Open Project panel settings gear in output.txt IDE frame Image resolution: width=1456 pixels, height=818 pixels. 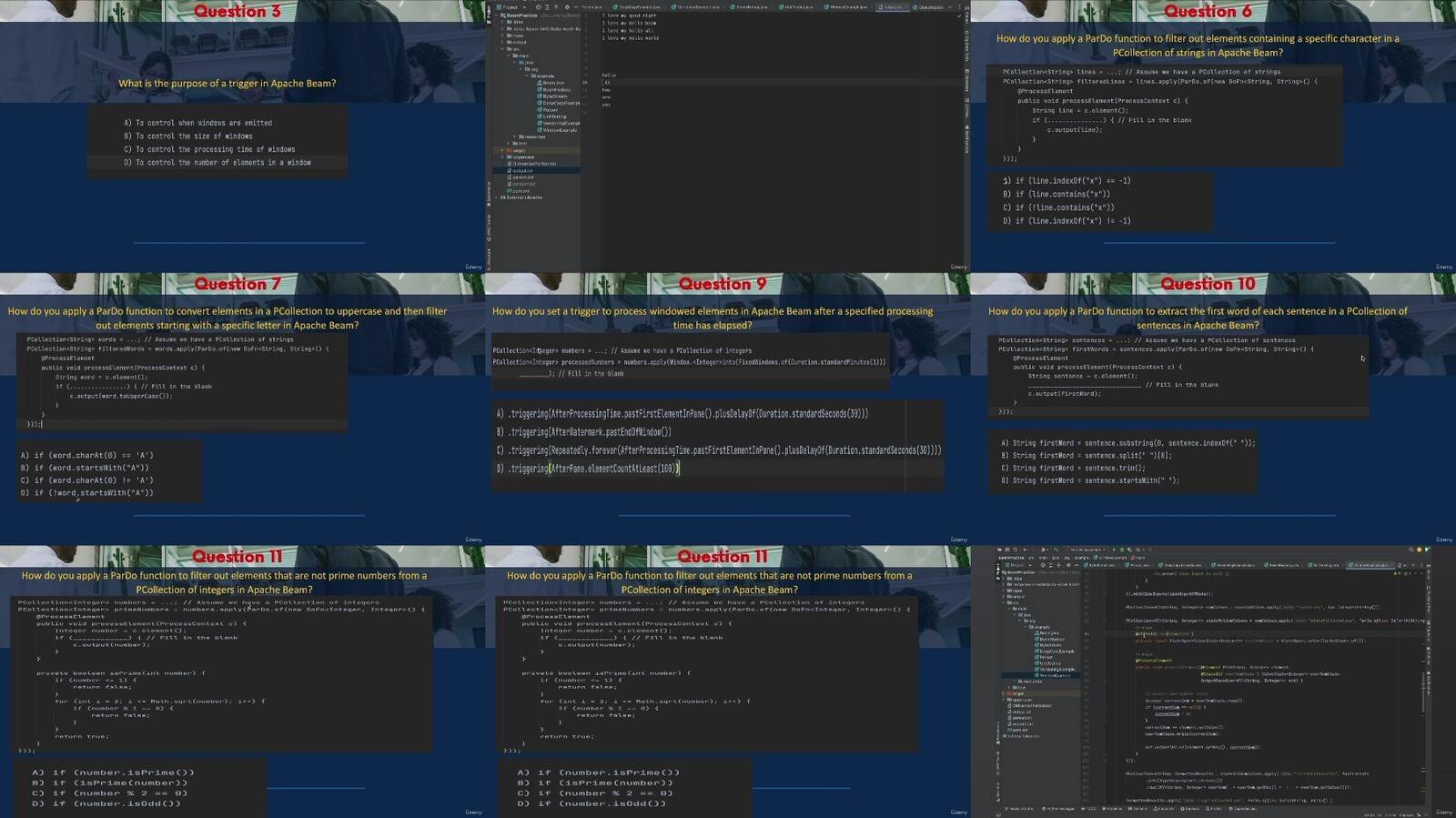pyautogui.click(x=567, y=7)
